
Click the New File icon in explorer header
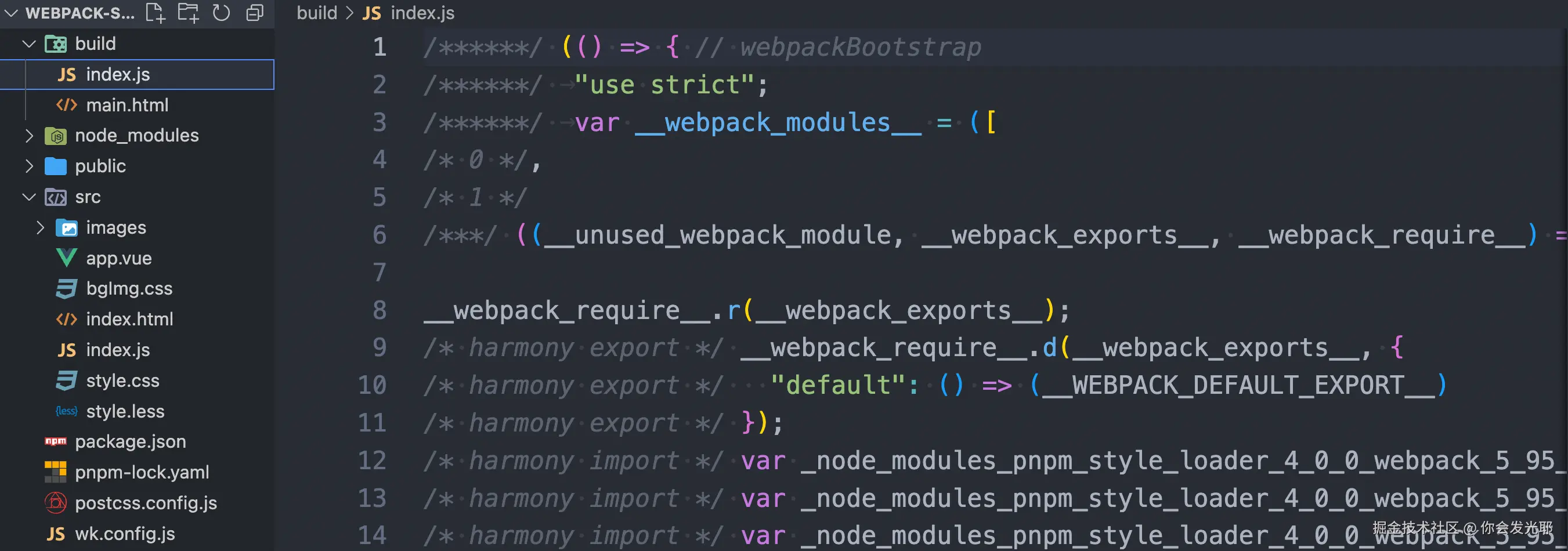tap(155, 13)
